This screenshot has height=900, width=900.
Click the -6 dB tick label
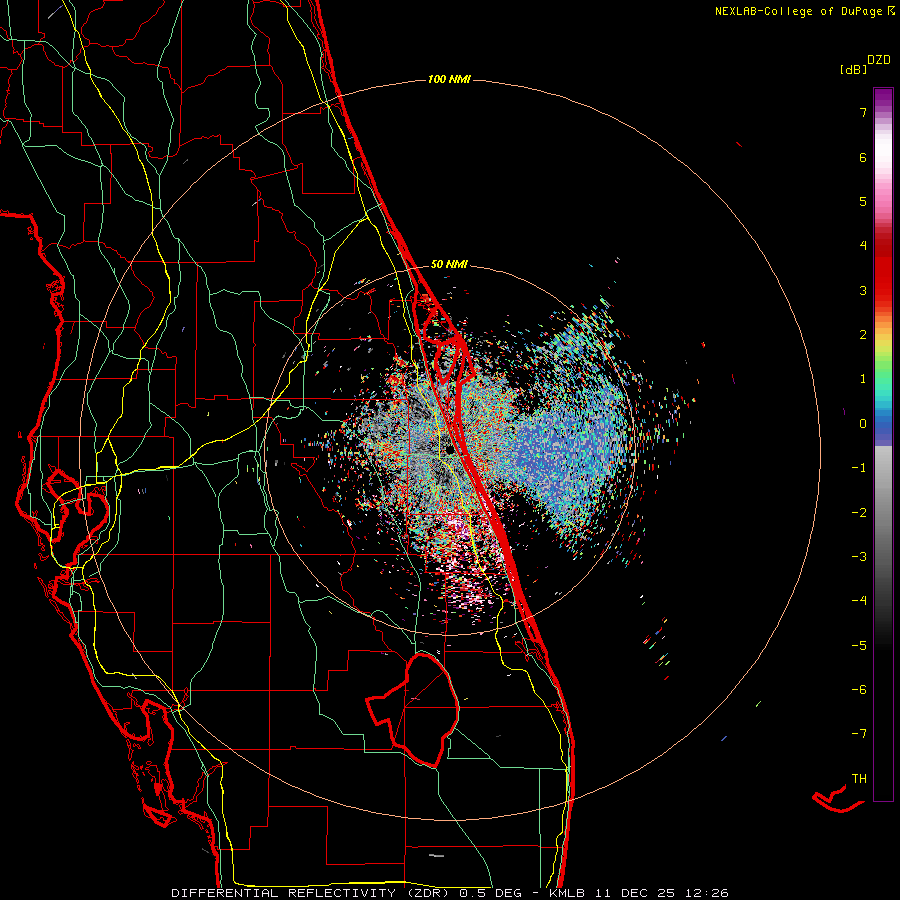click(859, 690)
